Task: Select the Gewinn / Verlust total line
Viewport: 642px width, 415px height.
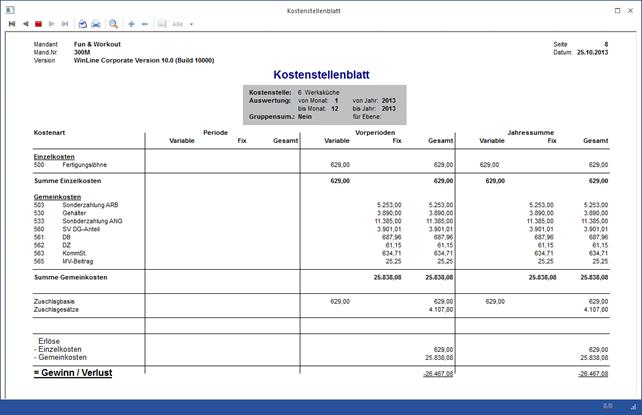Action: pyautogui.click(x=72, y=373)
